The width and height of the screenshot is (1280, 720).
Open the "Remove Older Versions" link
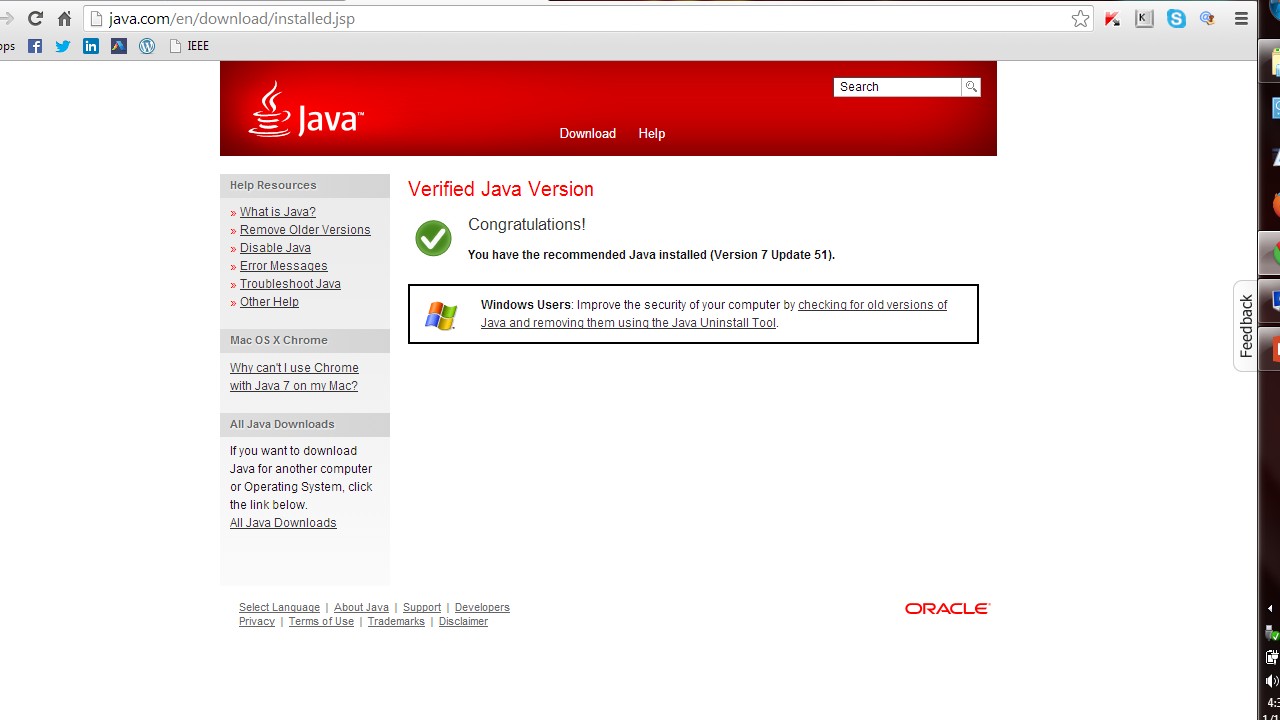pyautogui.click(x=305, y=230)
